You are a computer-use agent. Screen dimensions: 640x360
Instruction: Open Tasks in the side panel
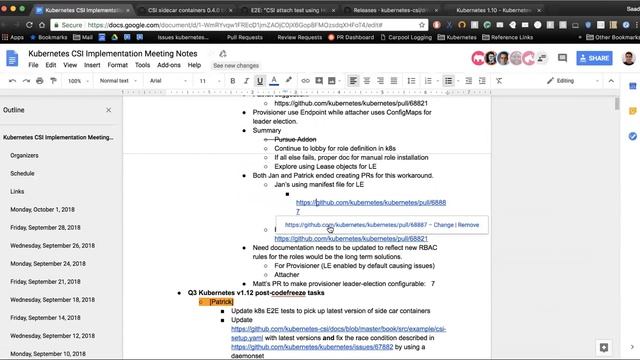click(633, 136)
